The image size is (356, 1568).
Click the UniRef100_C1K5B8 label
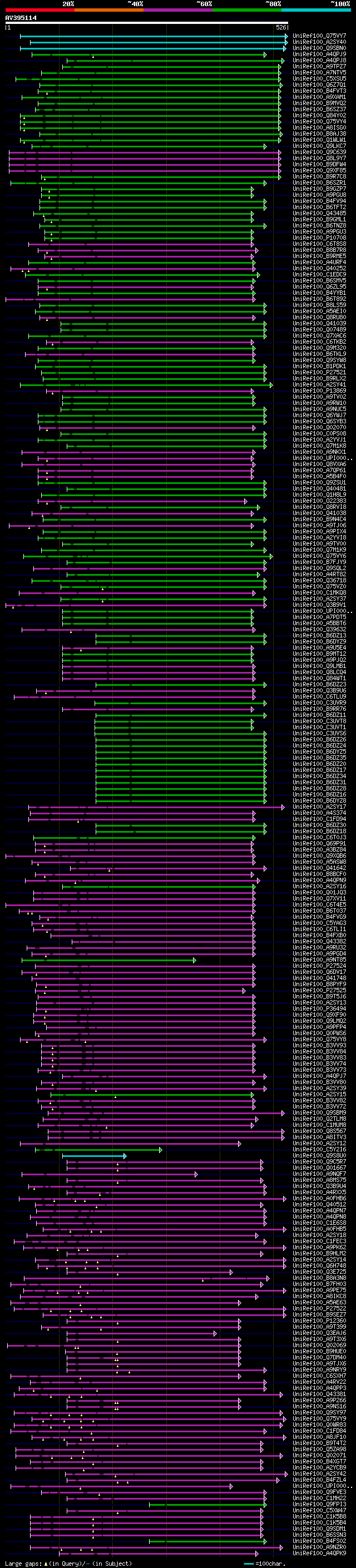pos(319,1517)
